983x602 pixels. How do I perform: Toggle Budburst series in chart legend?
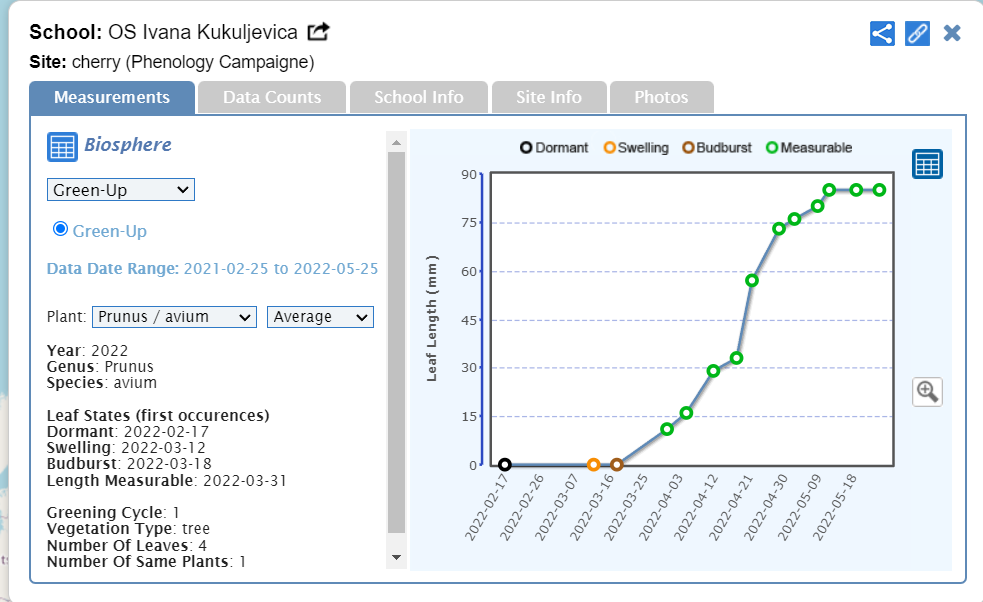tap(716, 148)
